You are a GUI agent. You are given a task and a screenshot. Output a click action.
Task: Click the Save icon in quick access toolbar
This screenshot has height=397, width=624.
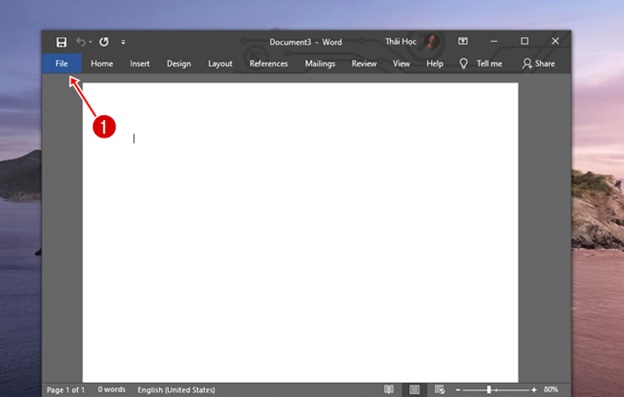pyautogui.click(x=61, y=42)
